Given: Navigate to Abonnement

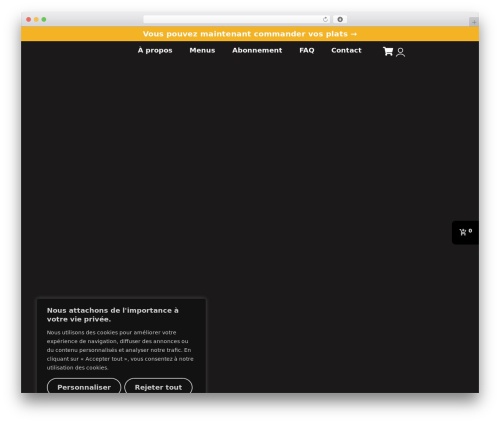Looking at the screenshot, I should (x=257, y=50).
